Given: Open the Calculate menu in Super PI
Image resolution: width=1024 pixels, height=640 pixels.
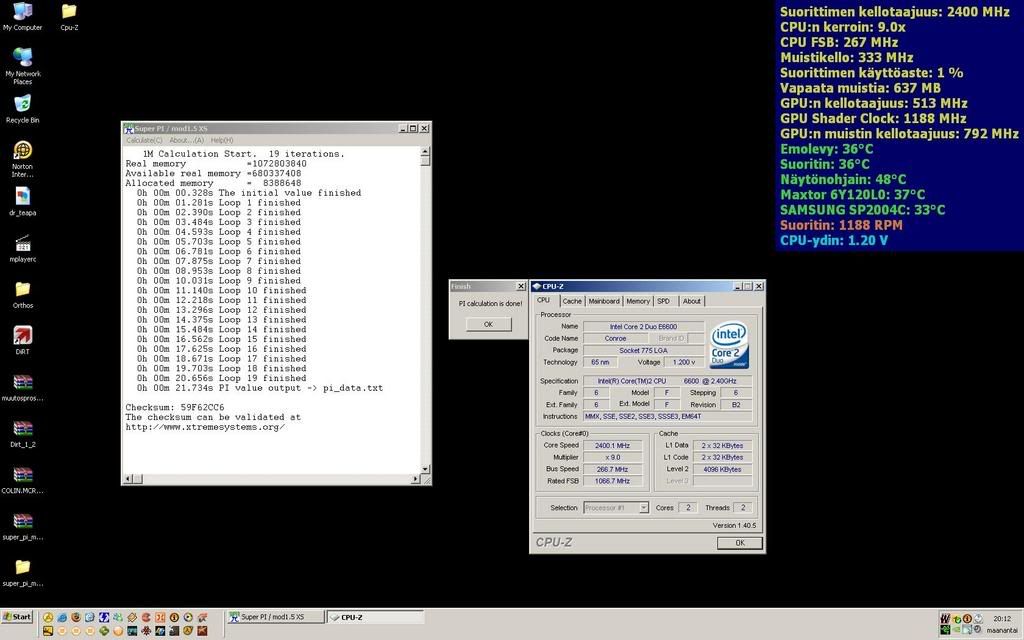Looking at the screenshot, I should [144, 140].
